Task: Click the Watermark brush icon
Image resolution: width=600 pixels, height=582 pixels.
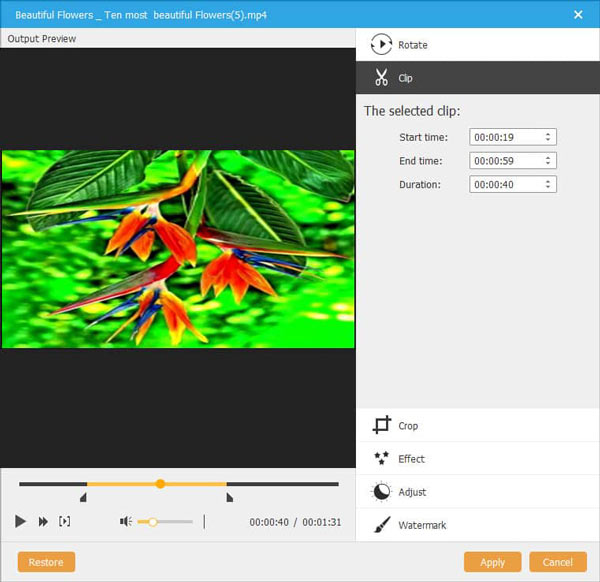Action: (x=381, y=525)
